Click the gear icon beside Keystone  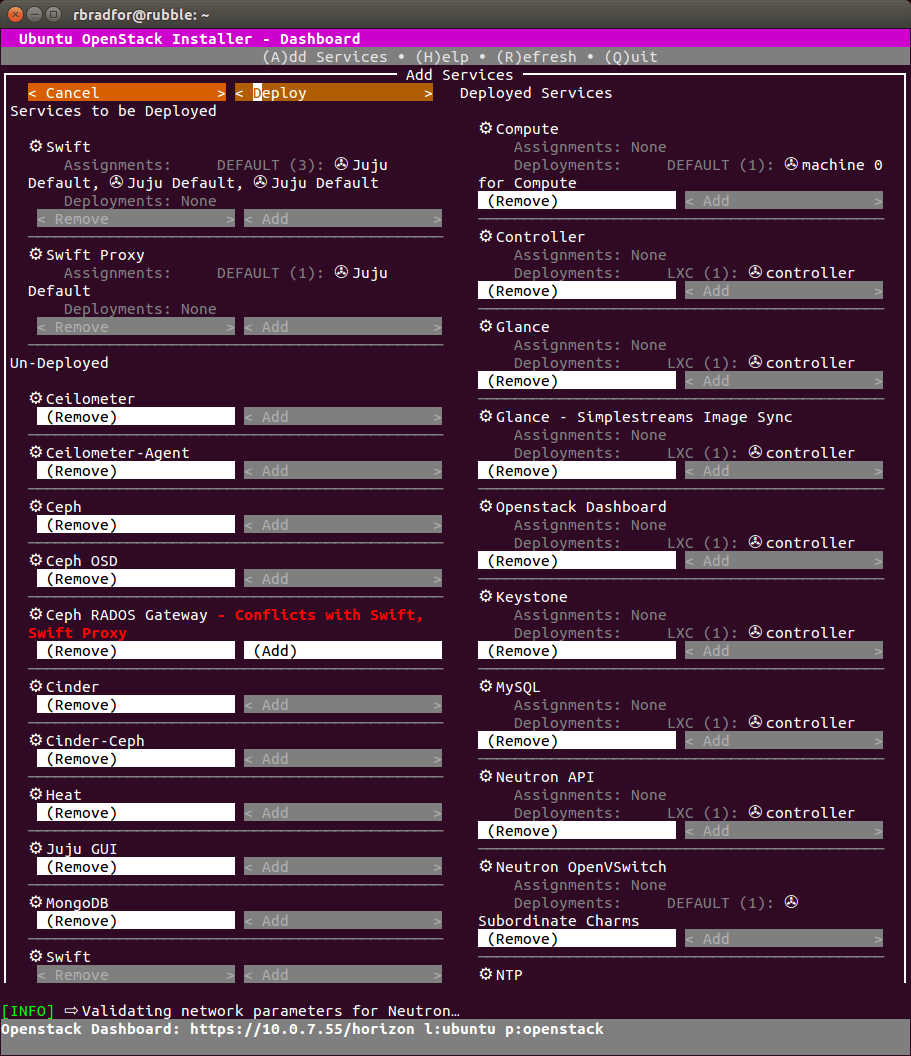pyautogui.click(x=485, y=596)
